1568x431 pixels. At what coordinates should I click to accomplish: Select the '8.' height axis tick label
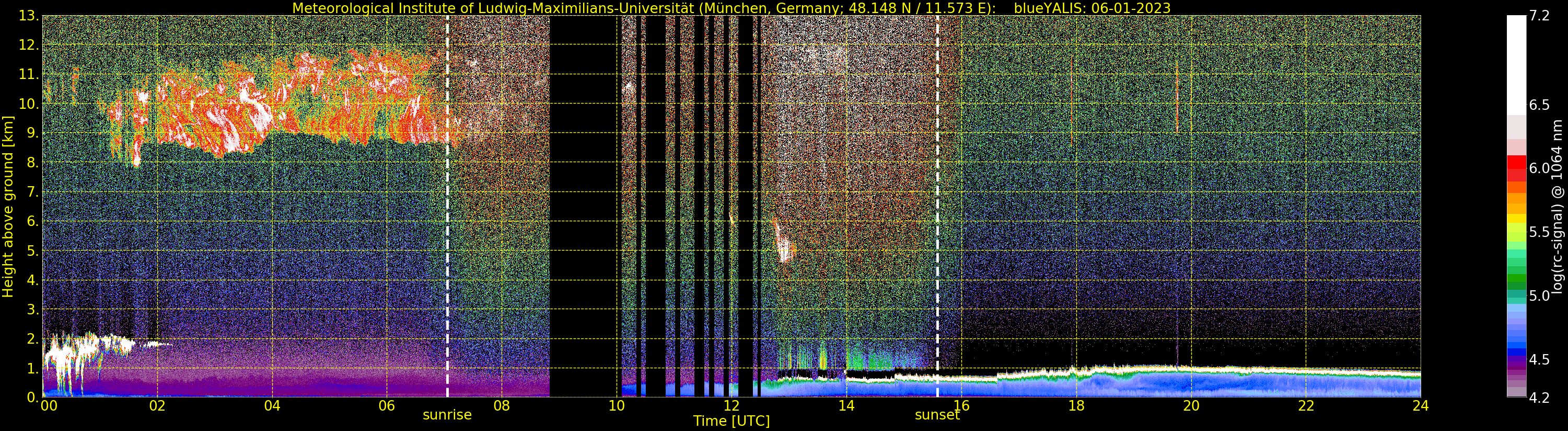[32, 163]
